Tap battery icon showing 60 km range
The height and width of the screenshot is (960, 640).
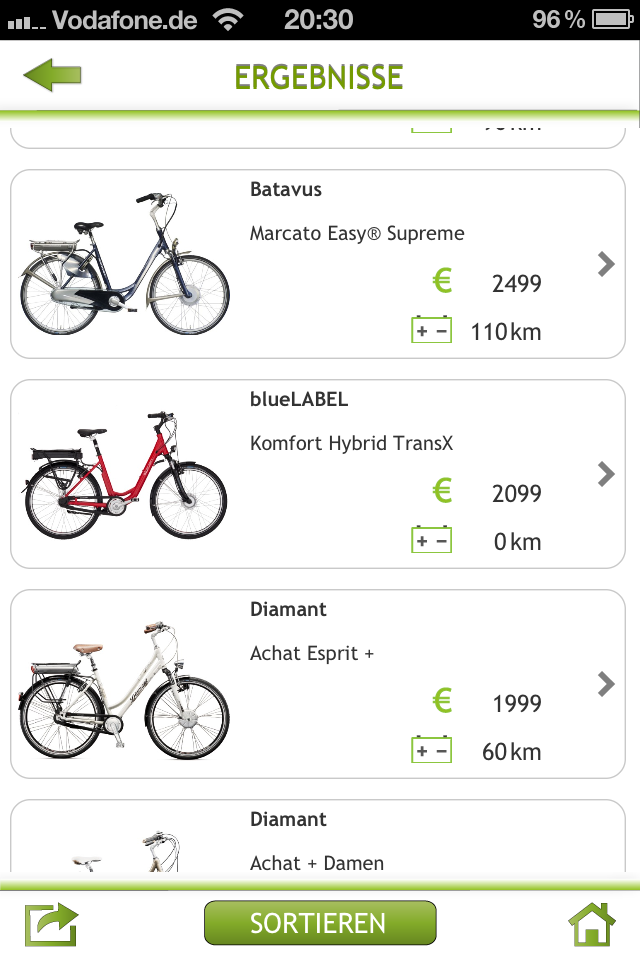(x=431, y=750)
